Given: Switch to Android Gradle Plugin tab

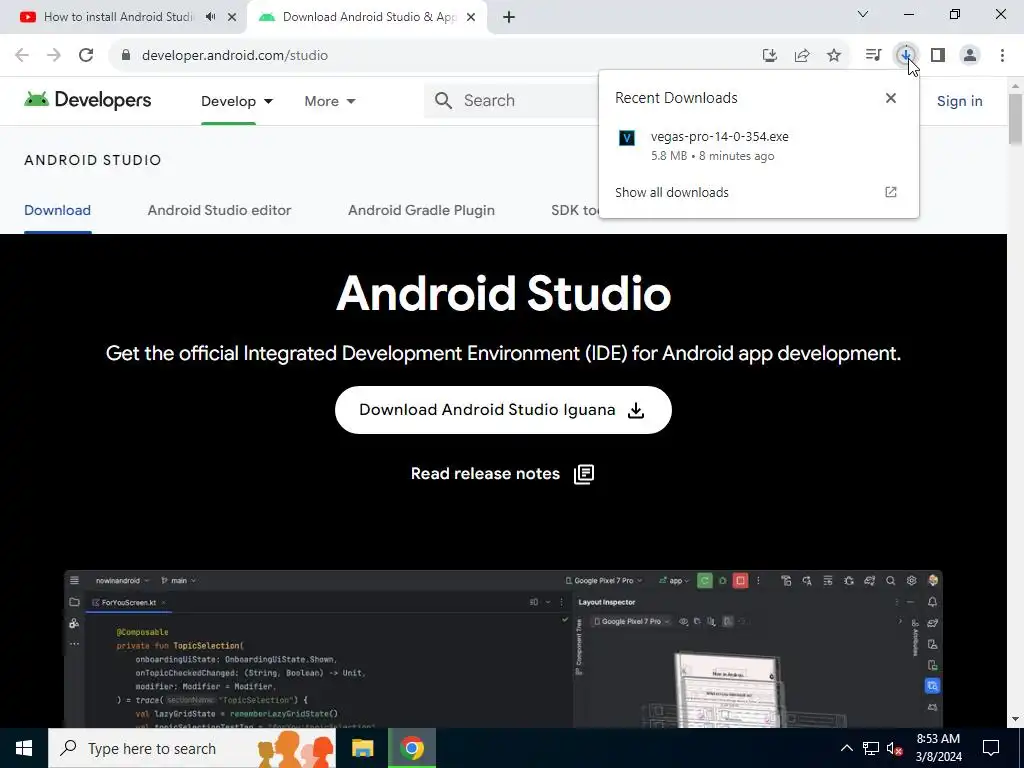Looking at the screenshot, I should click(421, 210).
